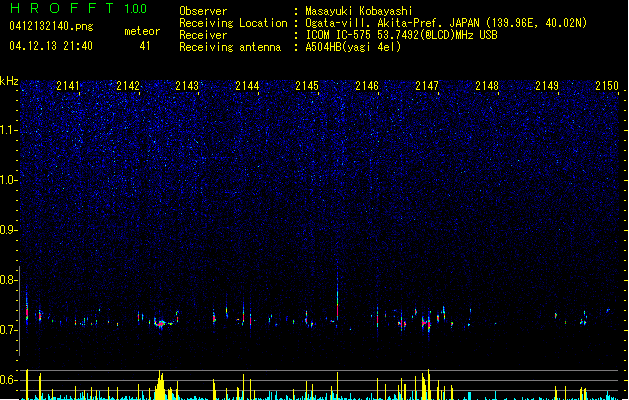Image resolution: width=629 pixels, height=400 pixels.
Task: Click the 0.6 kHz frequency axis label
Action: coord(9,380)
